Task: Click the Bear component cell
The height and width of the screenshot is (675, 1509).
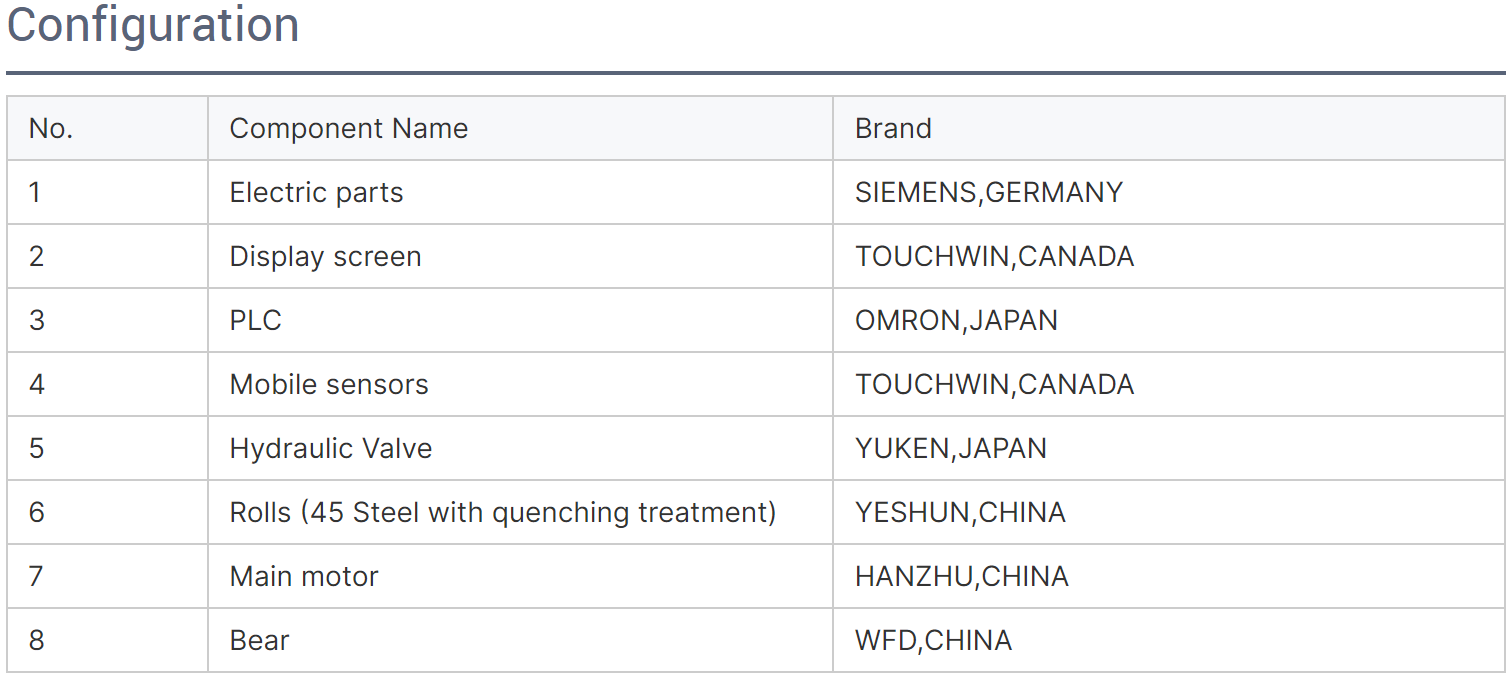Action: pyautogui.click(x=259, y=641)
